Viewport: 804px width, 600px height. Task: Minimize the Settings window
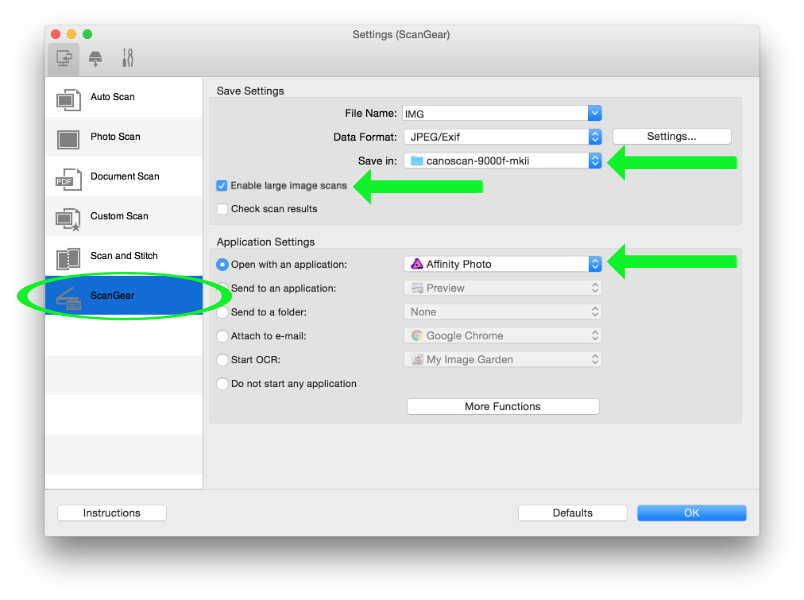(72, 34)
